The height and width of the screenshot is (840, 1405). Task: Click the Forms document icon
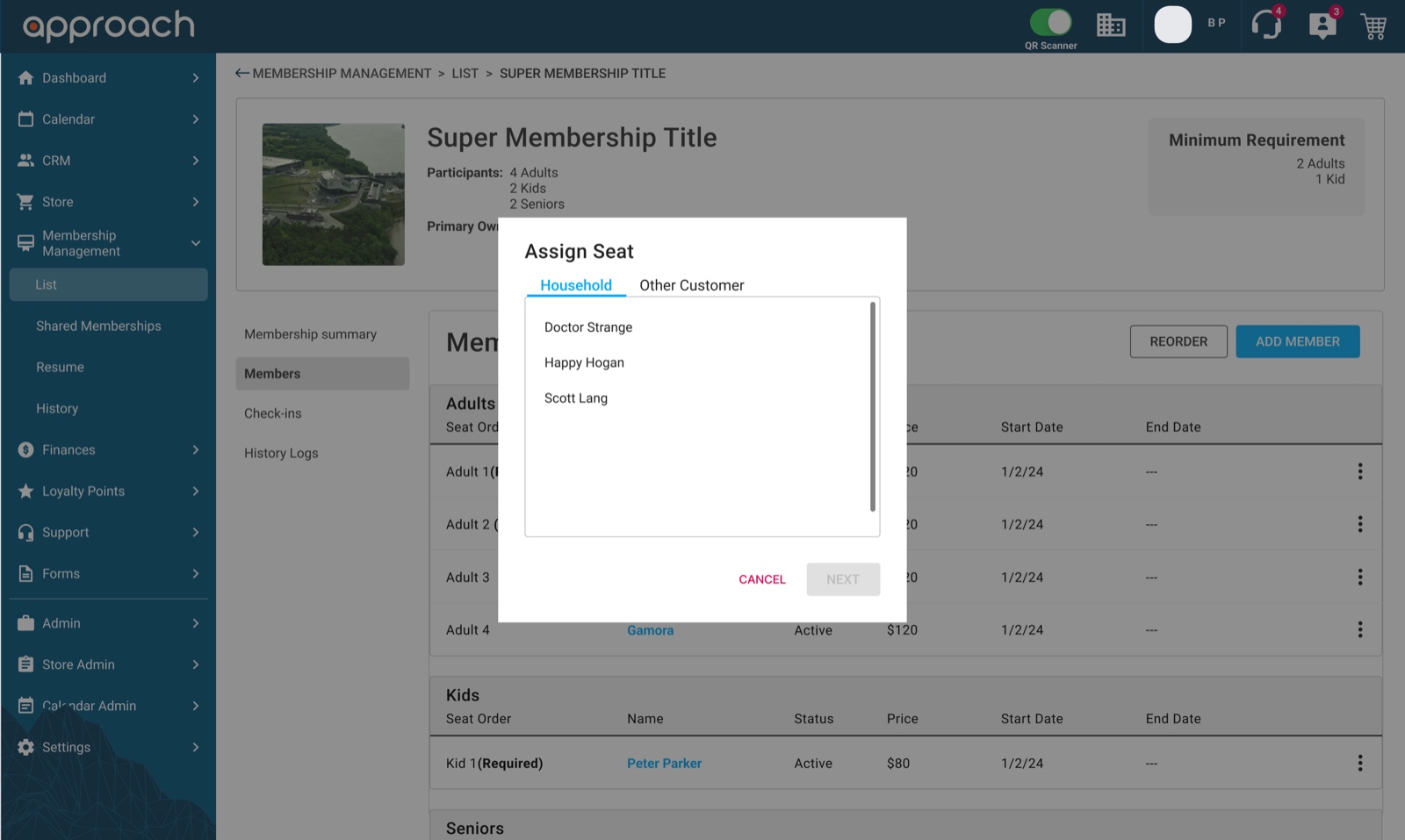click(x=25, y=573)
